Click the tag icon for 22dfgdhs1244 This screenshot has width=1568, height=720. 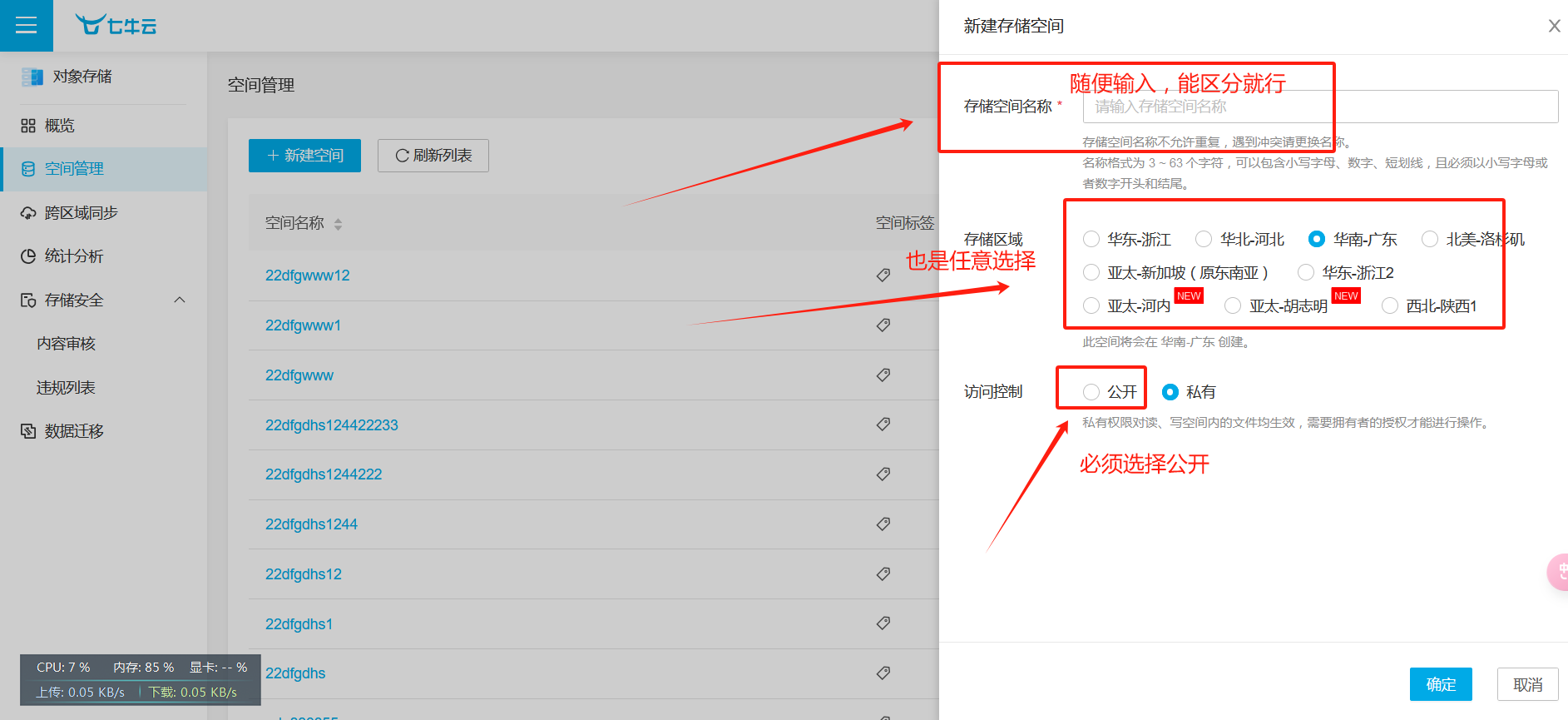[883, 524]
